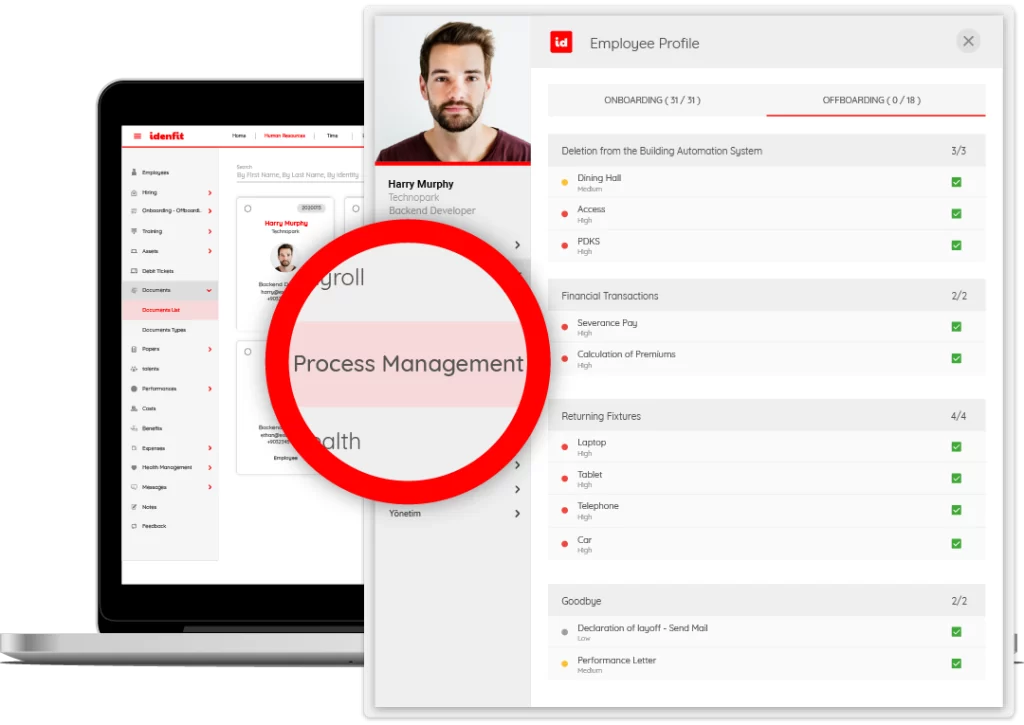This screenshot has height=725, width=1024.
Task: Click the Hiring sidebar icon
Action: [x=134, y=192]
